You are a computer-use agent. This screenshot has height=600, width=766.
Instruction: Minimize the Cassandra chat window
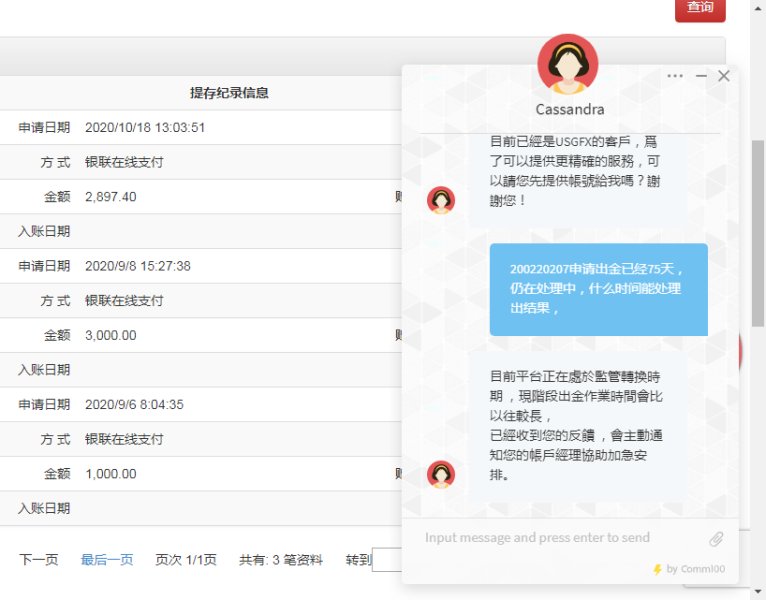click(701, 76)
